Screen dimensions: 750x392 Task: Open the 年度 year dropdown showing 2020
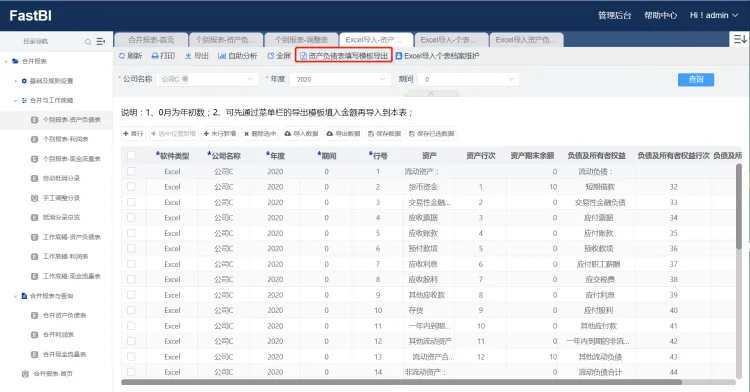pyautogui.click(x=340, y=79)
